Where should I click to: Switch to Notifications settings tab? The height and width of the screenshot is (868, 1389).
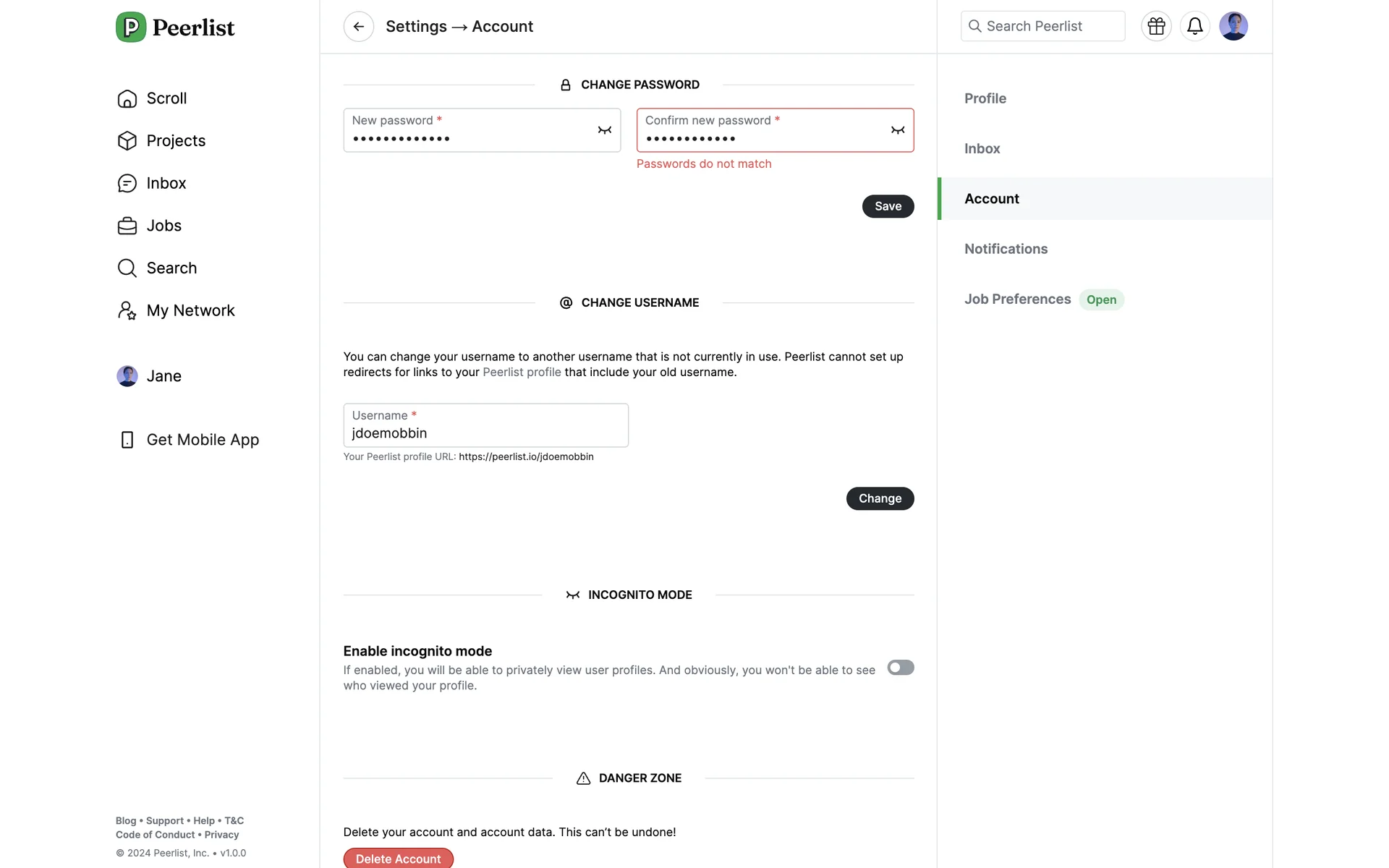tap(1006, 249)
